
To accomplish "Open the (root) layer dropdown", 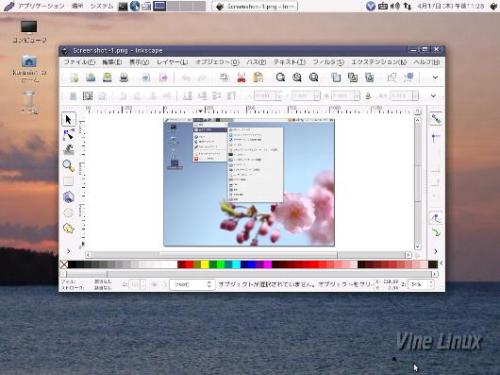I will [x=192, y=284].
